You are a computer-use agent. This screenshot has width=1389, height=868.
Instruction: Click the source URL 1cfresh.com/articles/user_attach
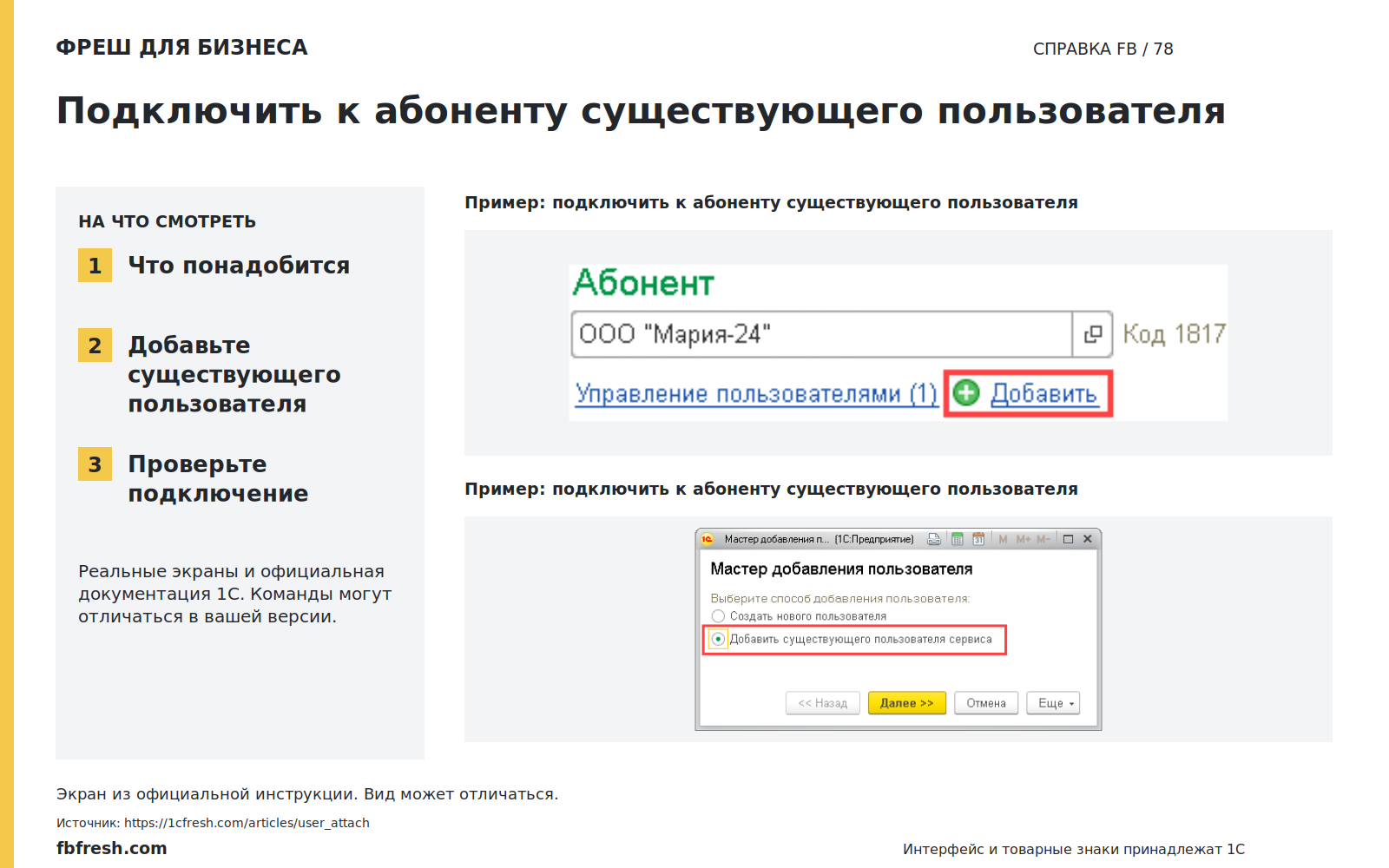[247, 823]
